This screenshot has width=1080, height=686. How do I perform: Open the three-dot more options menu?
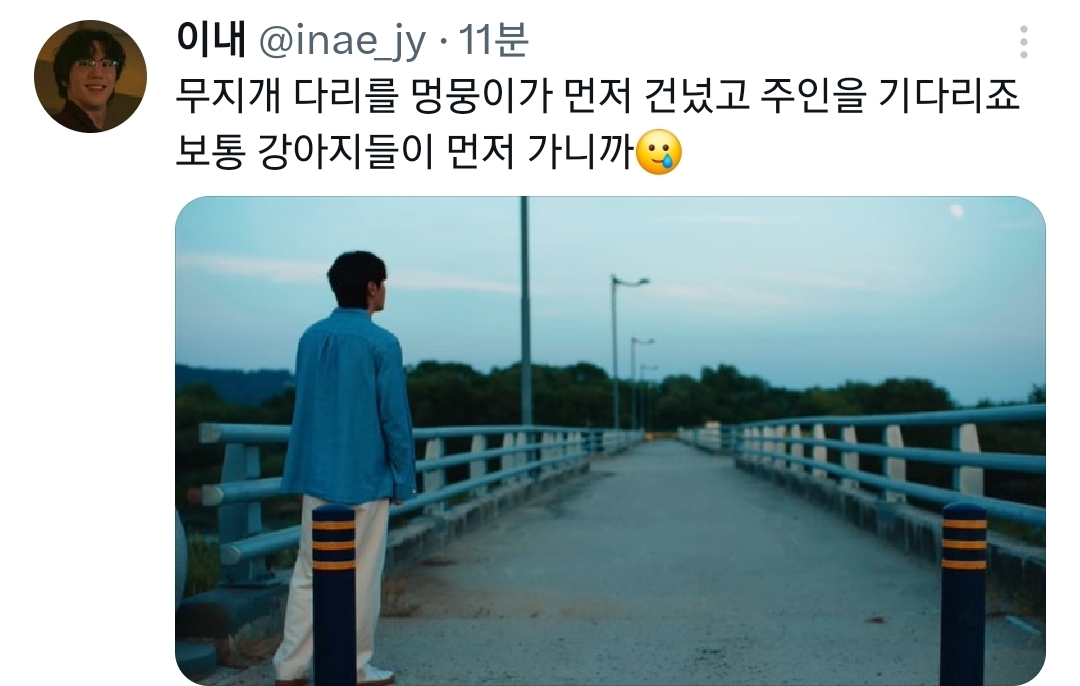click(x=1024, y=42)
